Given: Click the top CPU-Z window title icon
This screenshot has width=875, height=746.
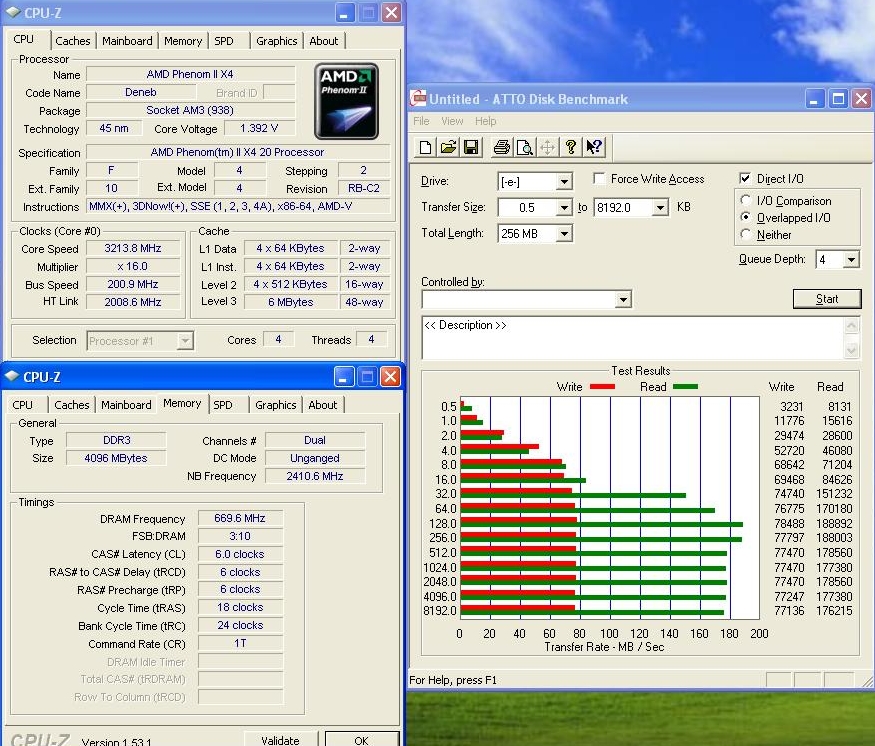Looking at the screenshot, I should tap(12, 12).
